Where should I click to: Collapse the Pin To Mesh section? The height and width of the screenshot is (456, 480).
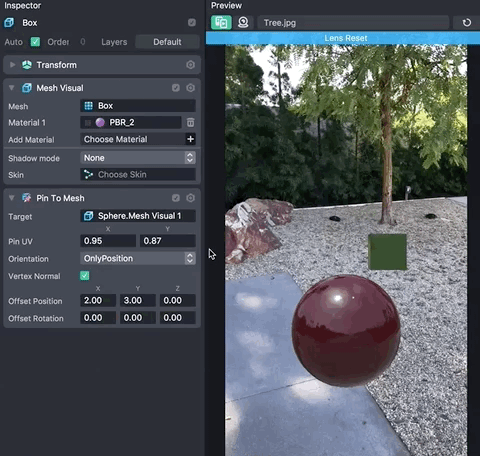[x=12, y=198]
